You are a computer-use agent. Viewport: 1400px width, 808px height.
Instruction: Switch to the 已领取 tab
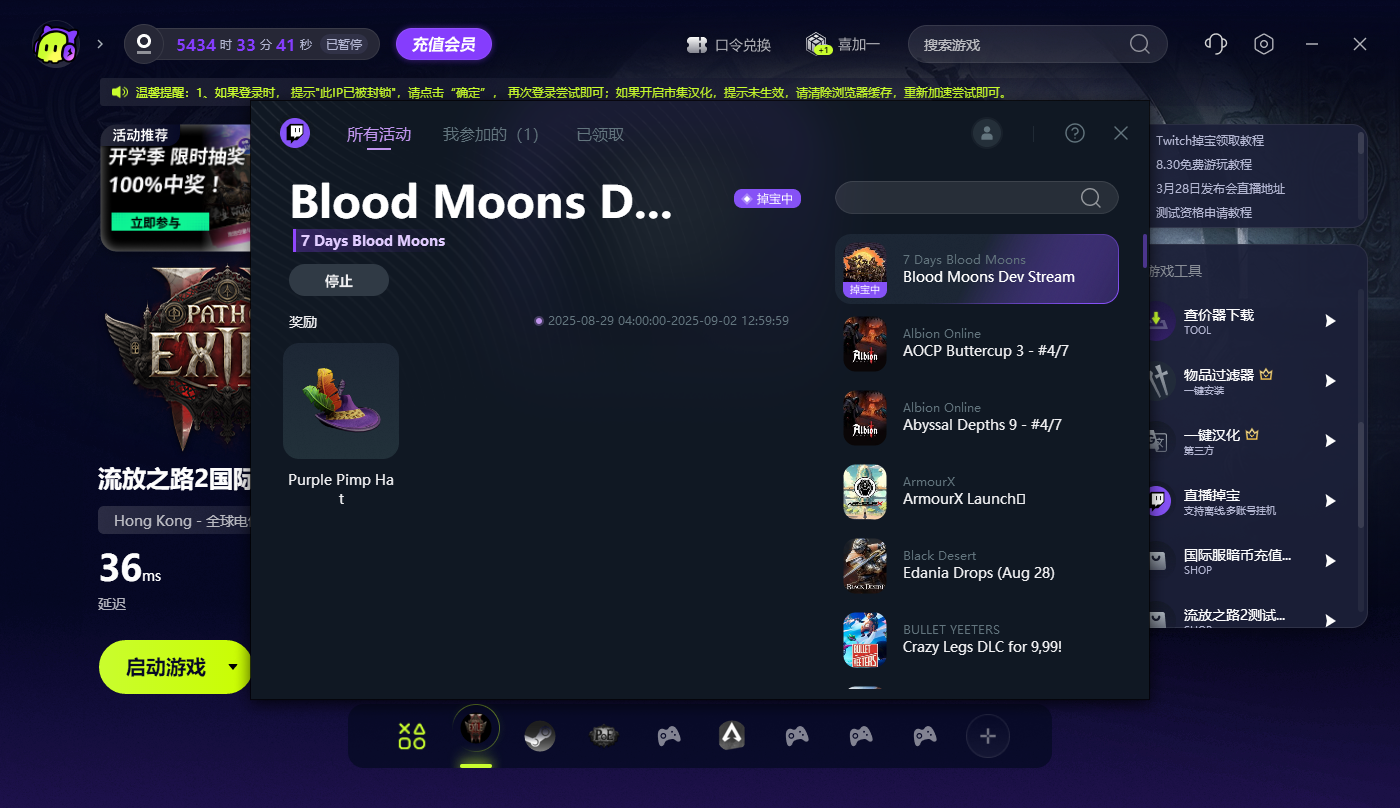[600, 134]
